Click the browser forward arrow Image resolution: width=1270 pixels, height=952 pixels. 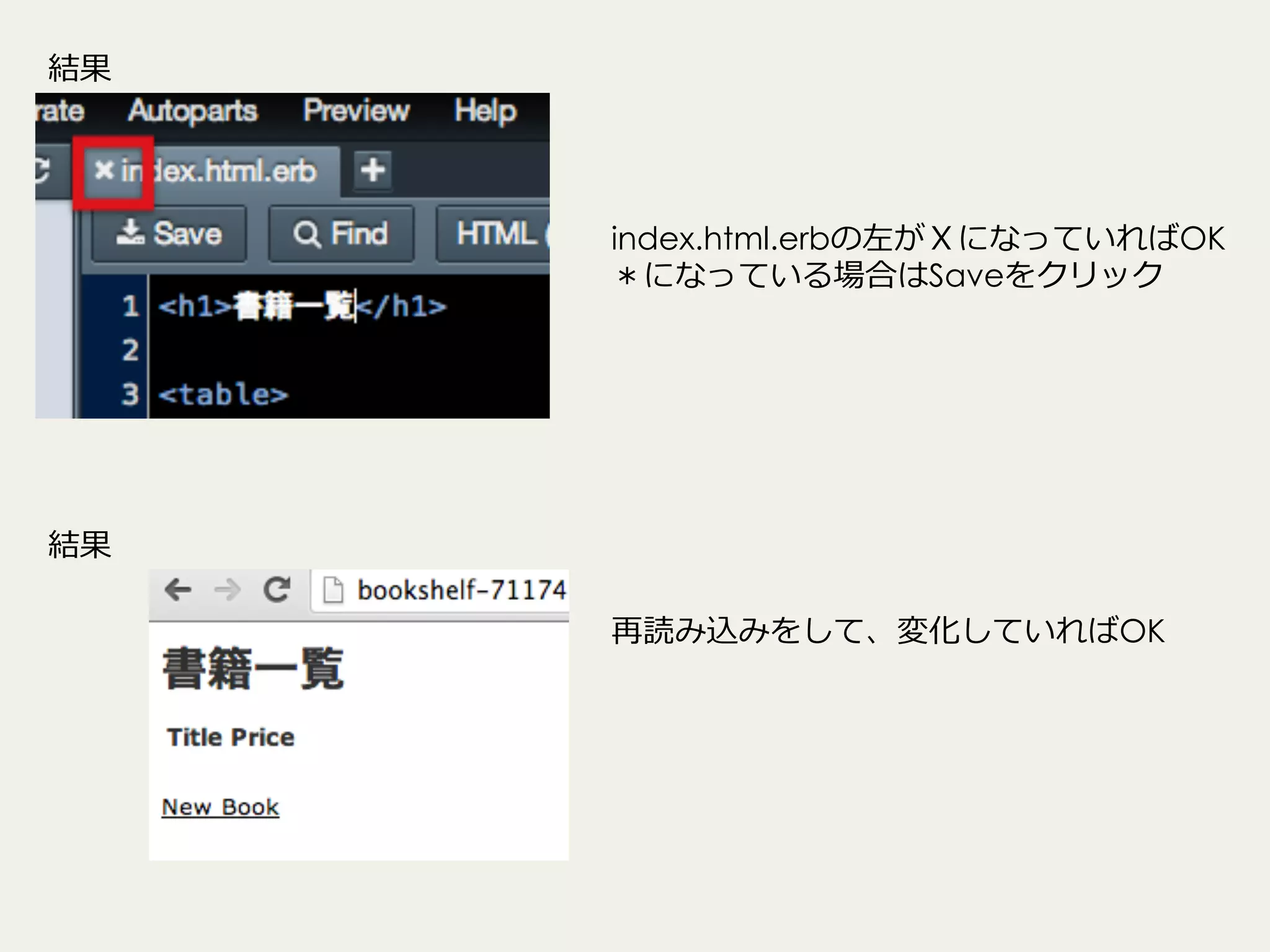[227, 589]
